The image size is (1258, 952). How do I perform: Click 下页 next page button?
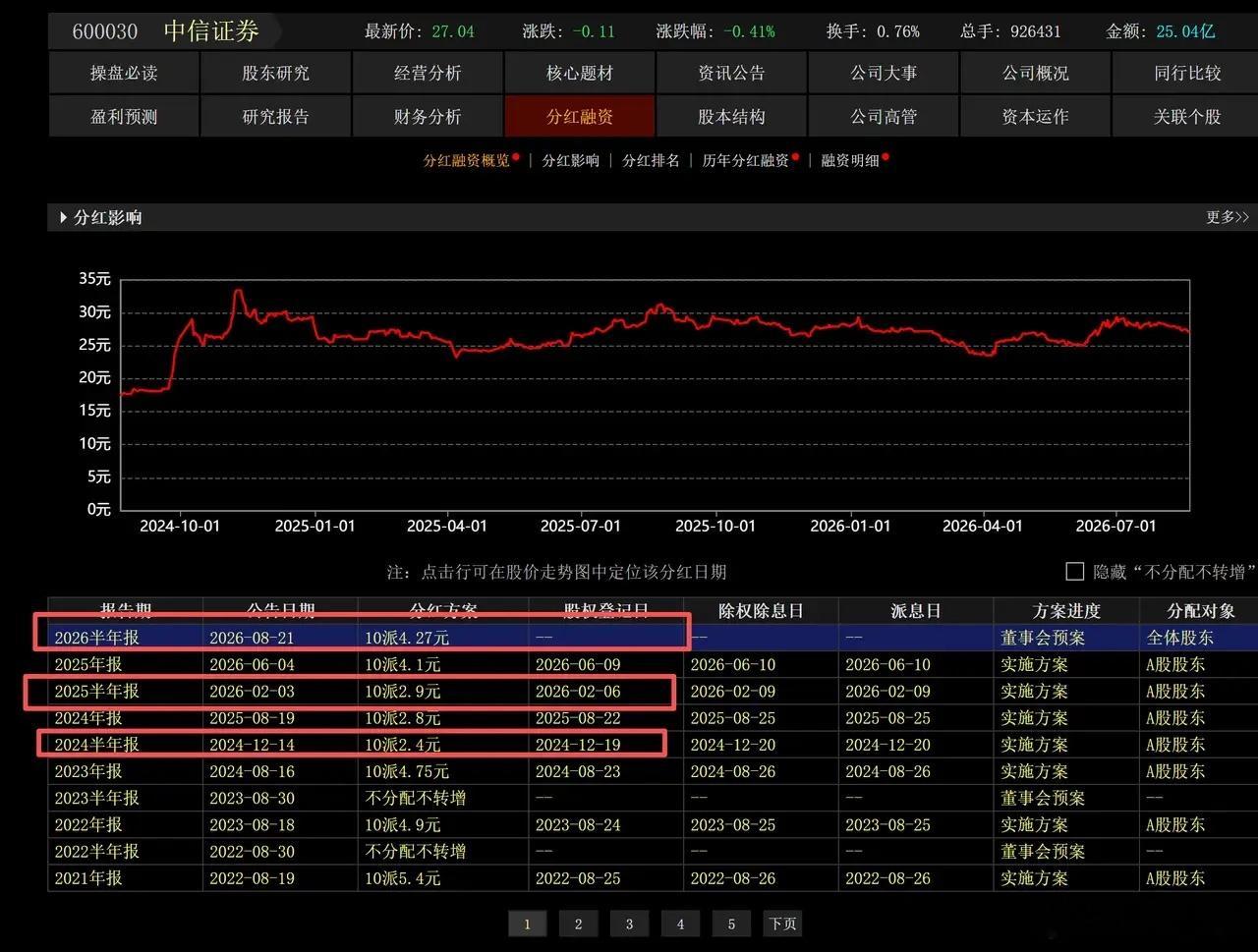(782, 924)
